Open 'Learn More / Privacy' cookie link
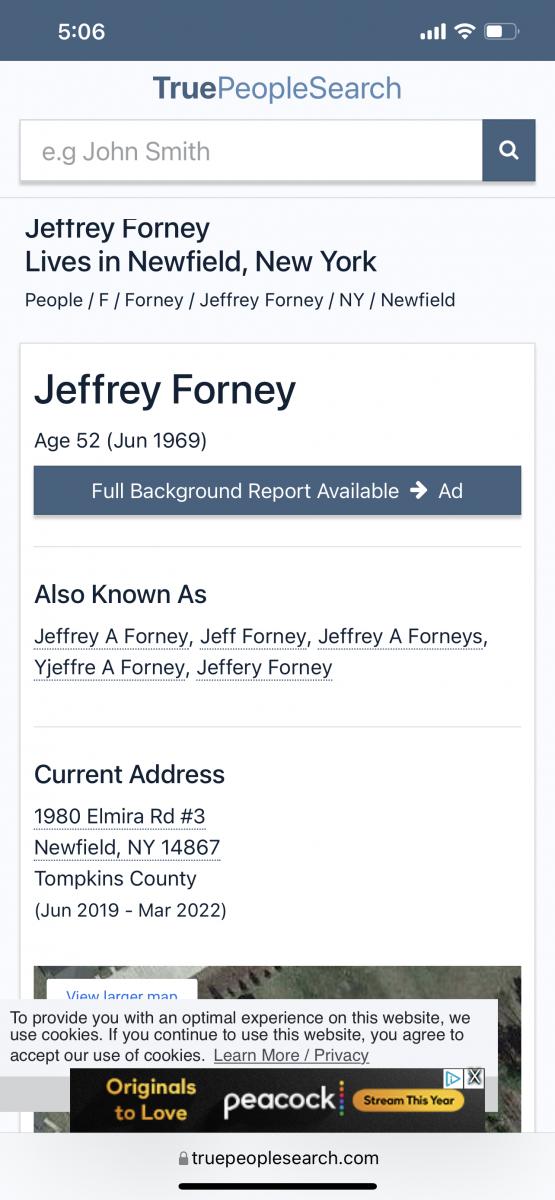Image resolution: width=555 pixels, height=1200 pixels. tap(291, 1056)
